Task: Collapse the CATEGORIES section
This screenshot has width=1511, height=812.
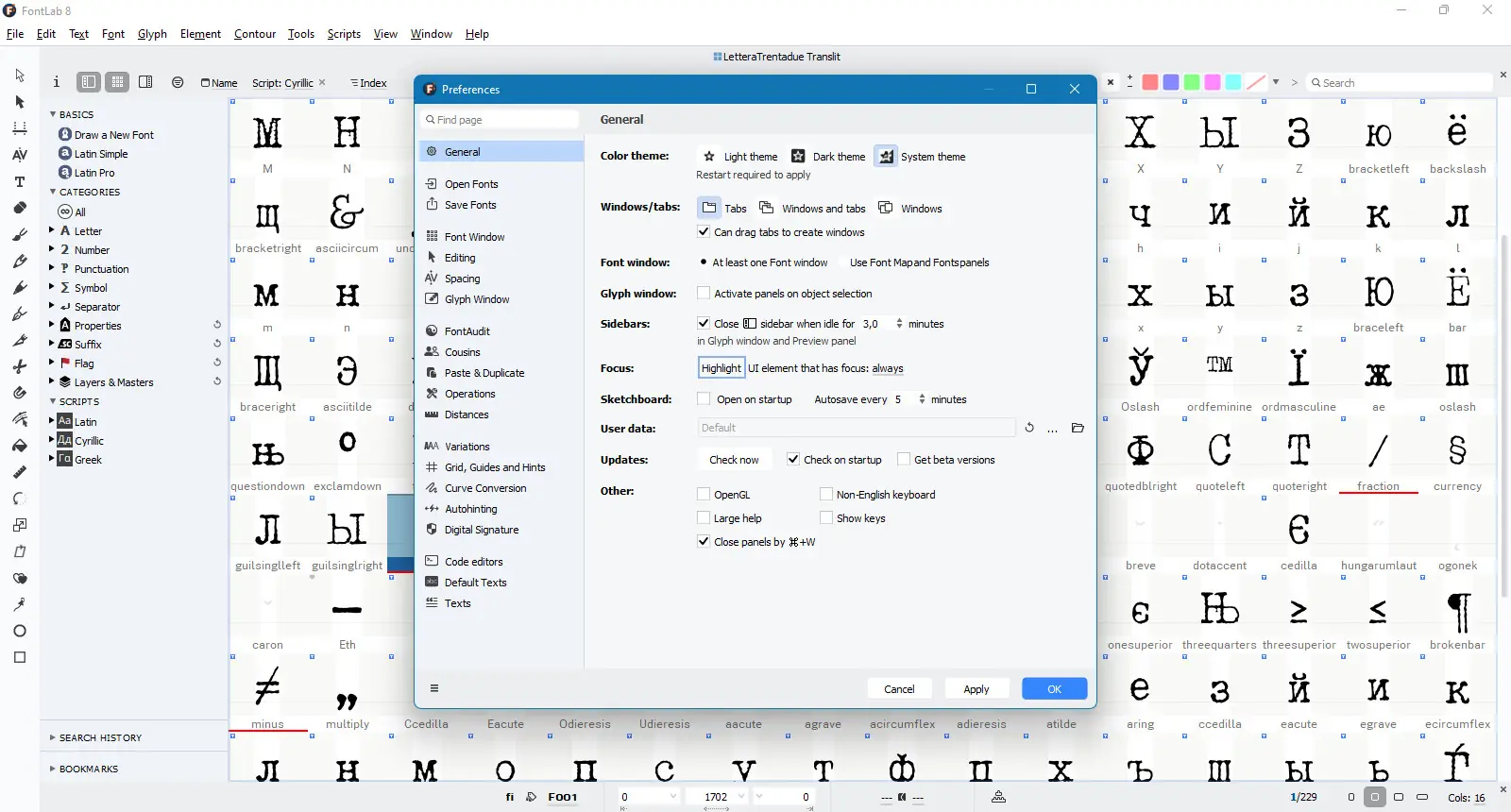Action: click(53, 192)
